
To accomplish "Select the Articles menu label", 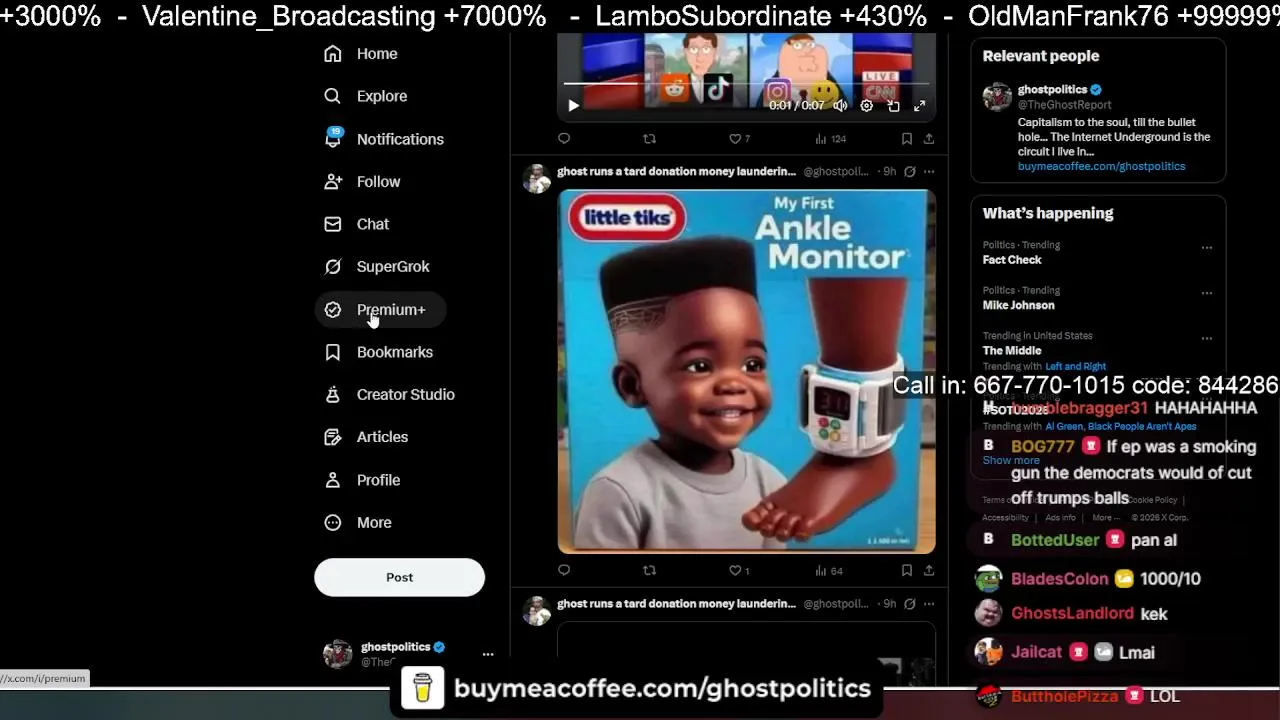I will point(382,437).
